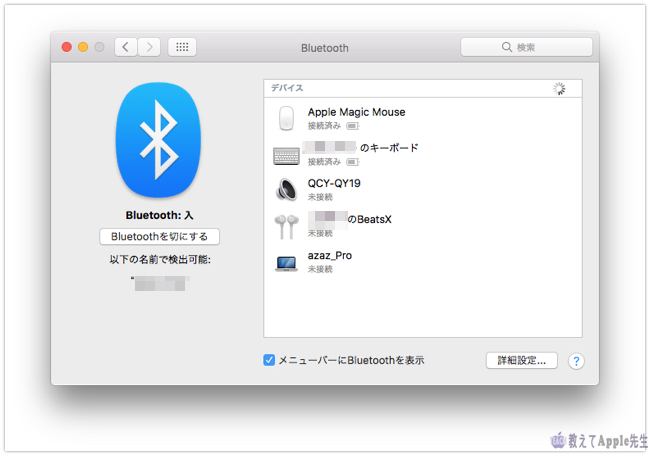Toggle メニューバーにBluetoothを表示 checkbox

tap(269, 360)
